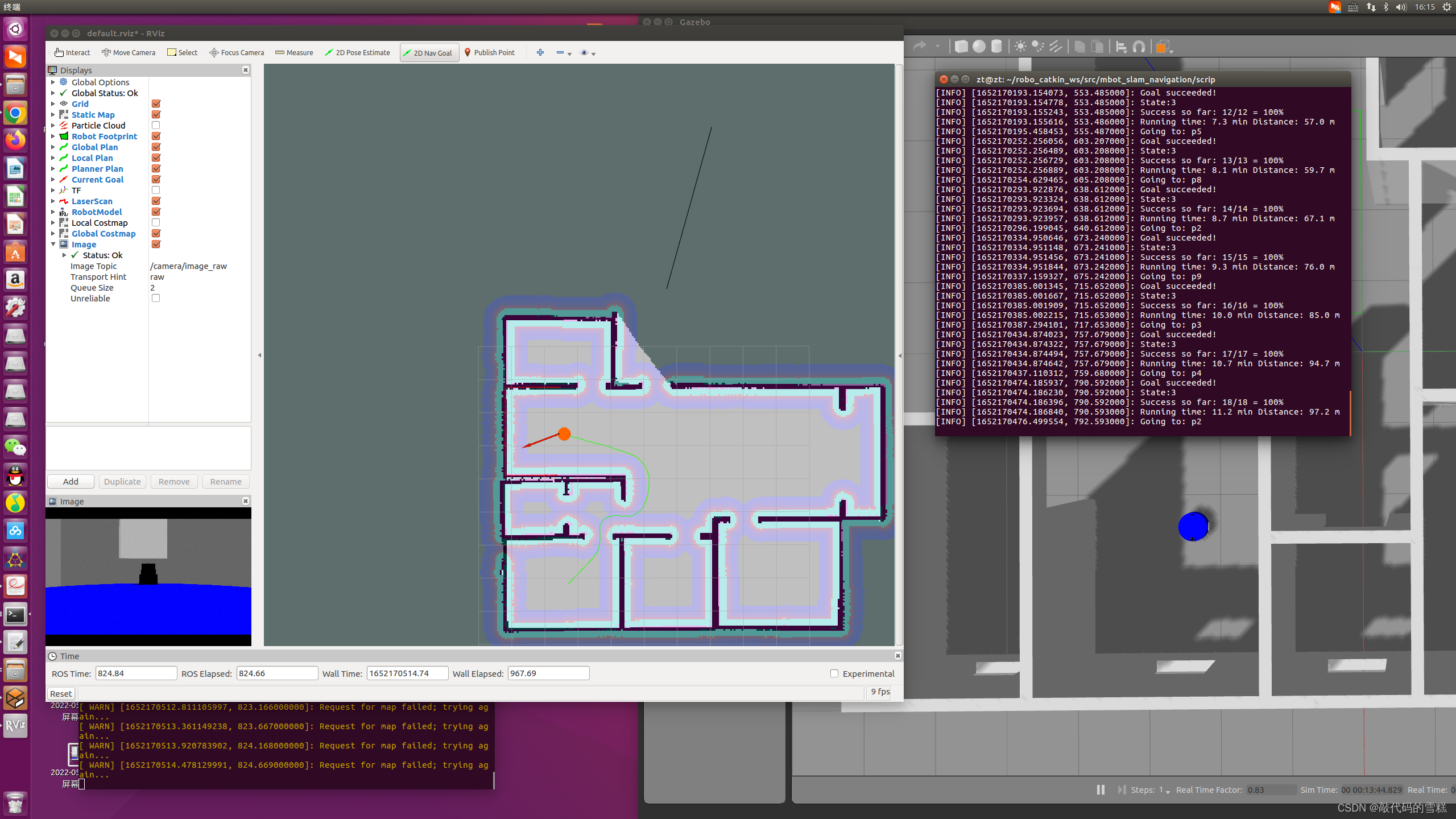Add a spot light in Gazebo

(1038, 46)
